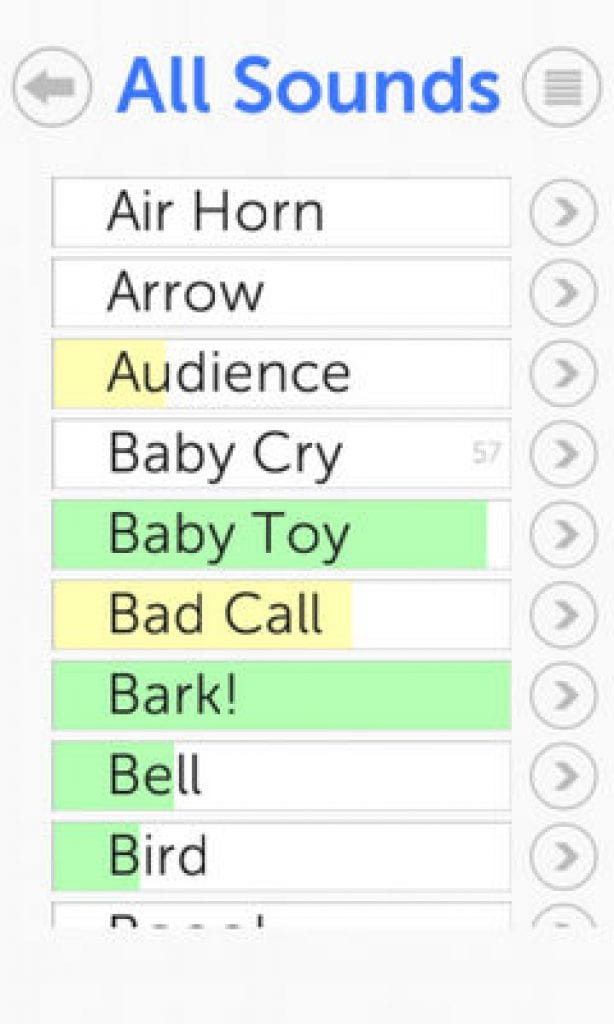Select the Baby Cry sound
This screenshot has width=614, height=1024.
point(280,454)
